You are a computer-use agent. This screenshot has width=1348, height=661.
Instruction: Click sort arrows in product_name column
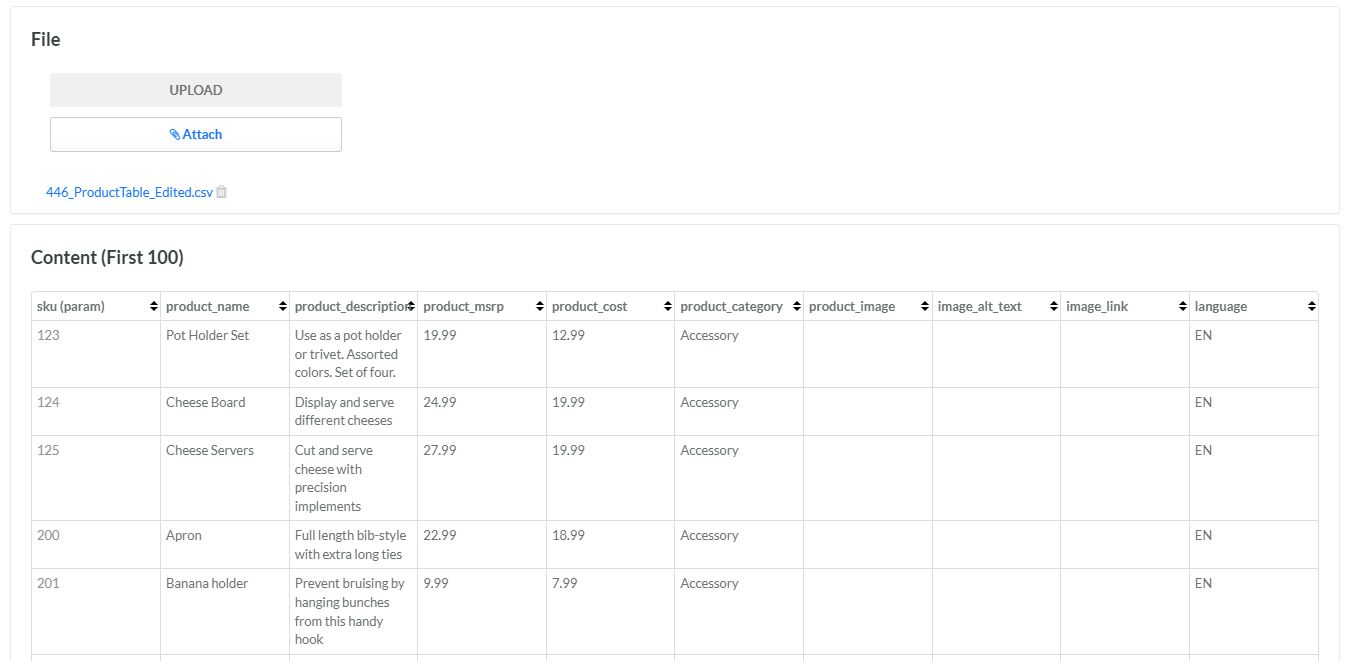(282, 307)
